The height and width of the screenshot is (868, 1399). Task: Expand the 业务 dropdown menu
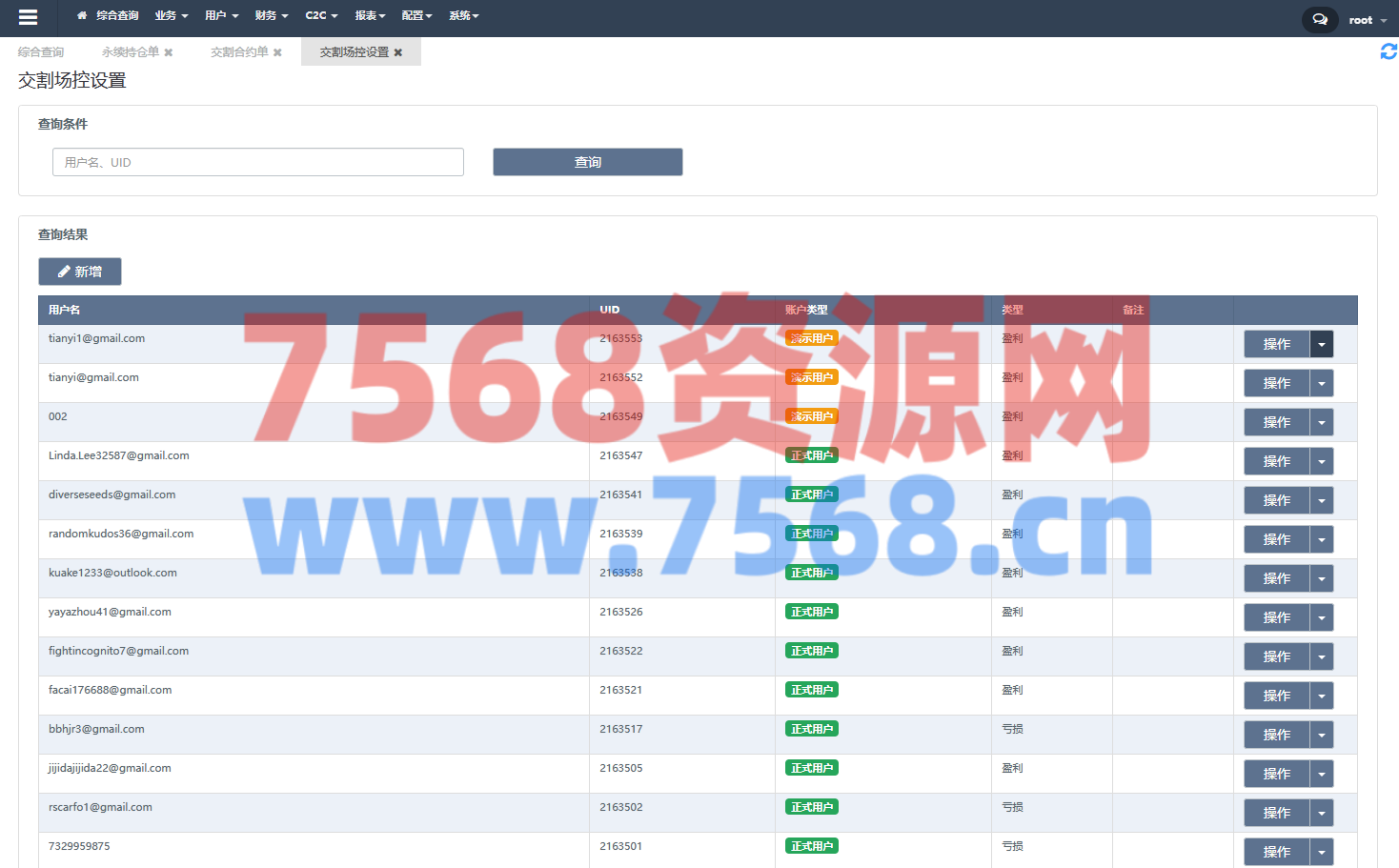172,15
